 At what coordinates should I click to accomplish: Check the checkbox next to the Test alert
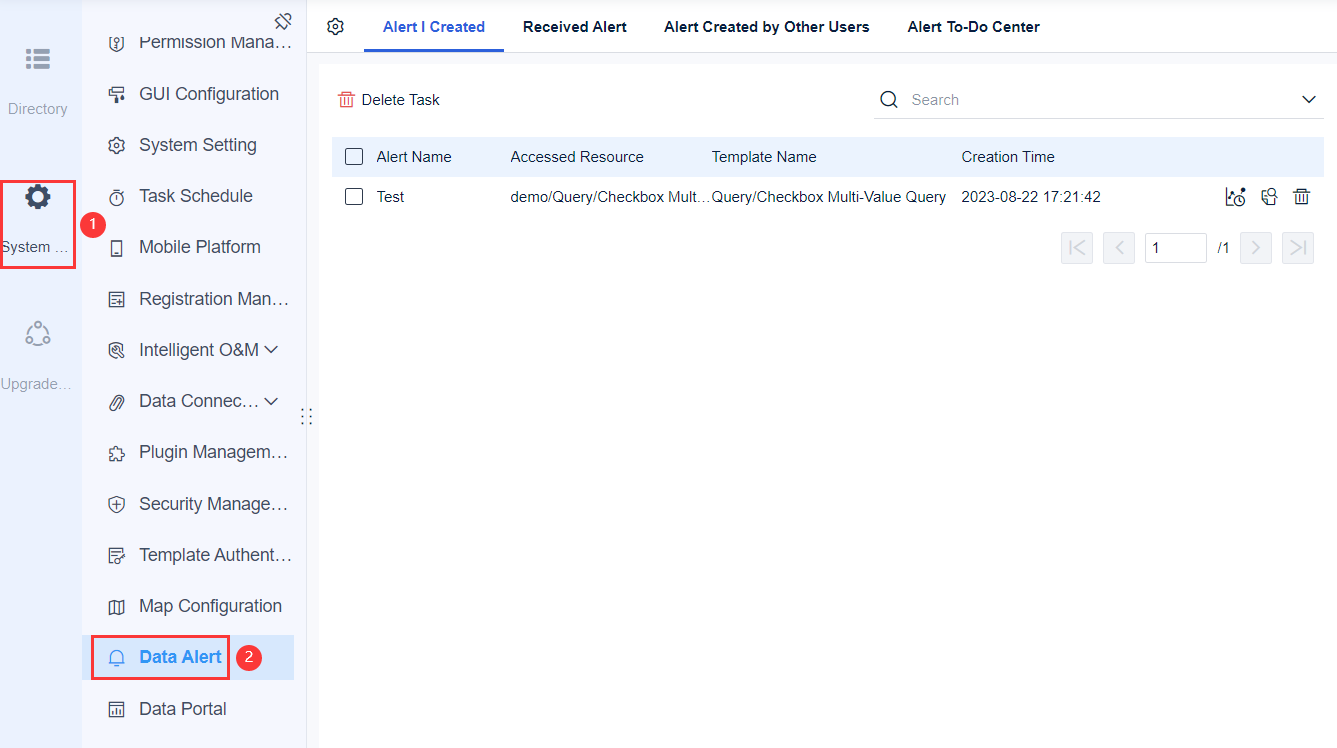click(353, 196)
